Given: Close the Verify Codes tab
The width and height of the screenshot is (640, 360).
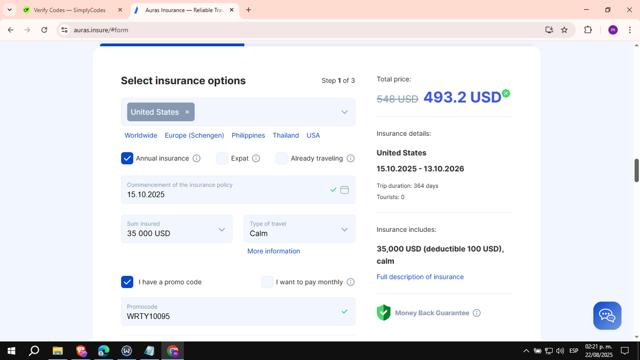Looking at the screenshot, I should pyautogui.click(x=120, y=10).
